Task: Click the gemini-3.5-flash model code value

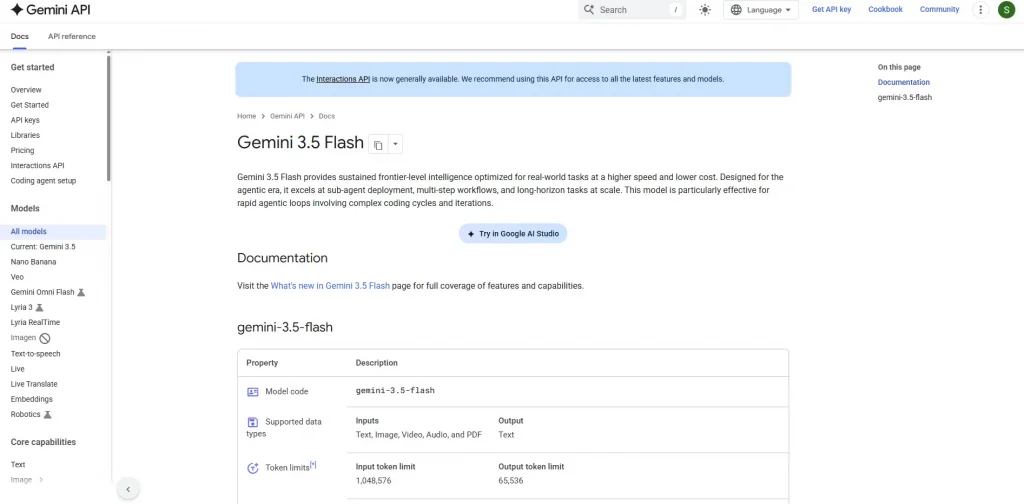Action: coord(395,390)
